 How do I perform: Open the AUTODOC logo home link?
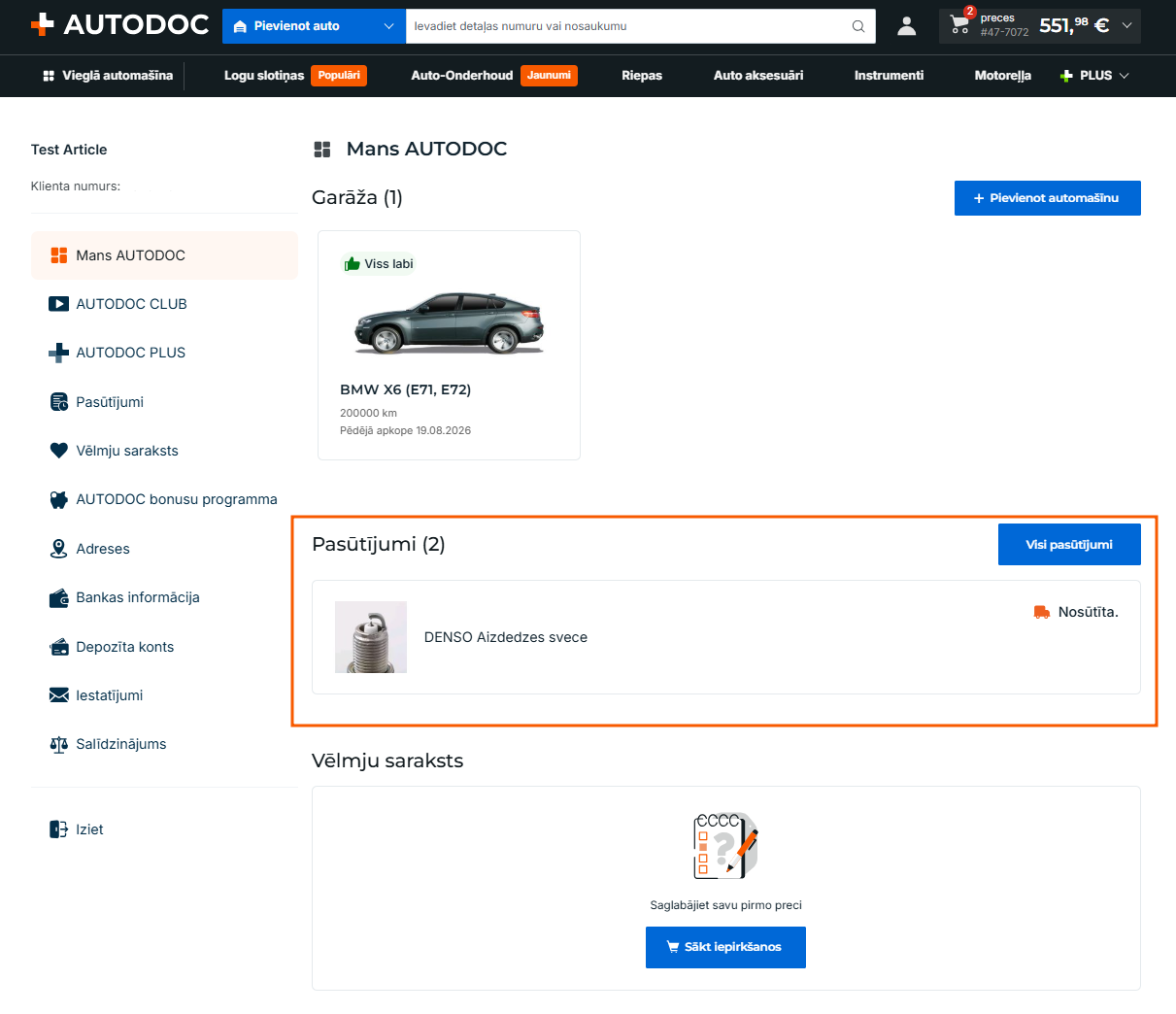[120, 25]
